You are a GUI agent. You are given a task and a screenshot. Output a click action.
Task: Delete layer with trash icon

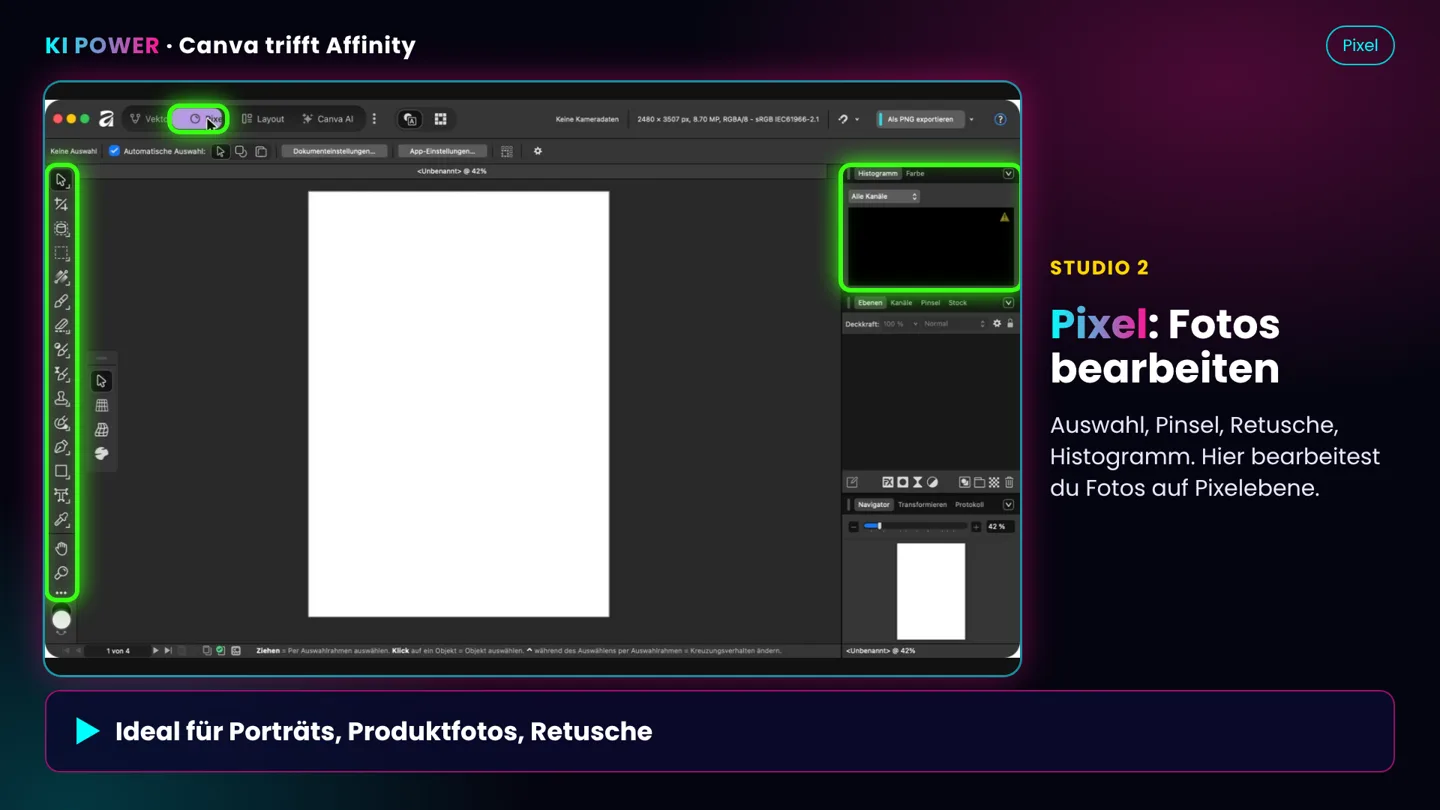(1009, 482)
